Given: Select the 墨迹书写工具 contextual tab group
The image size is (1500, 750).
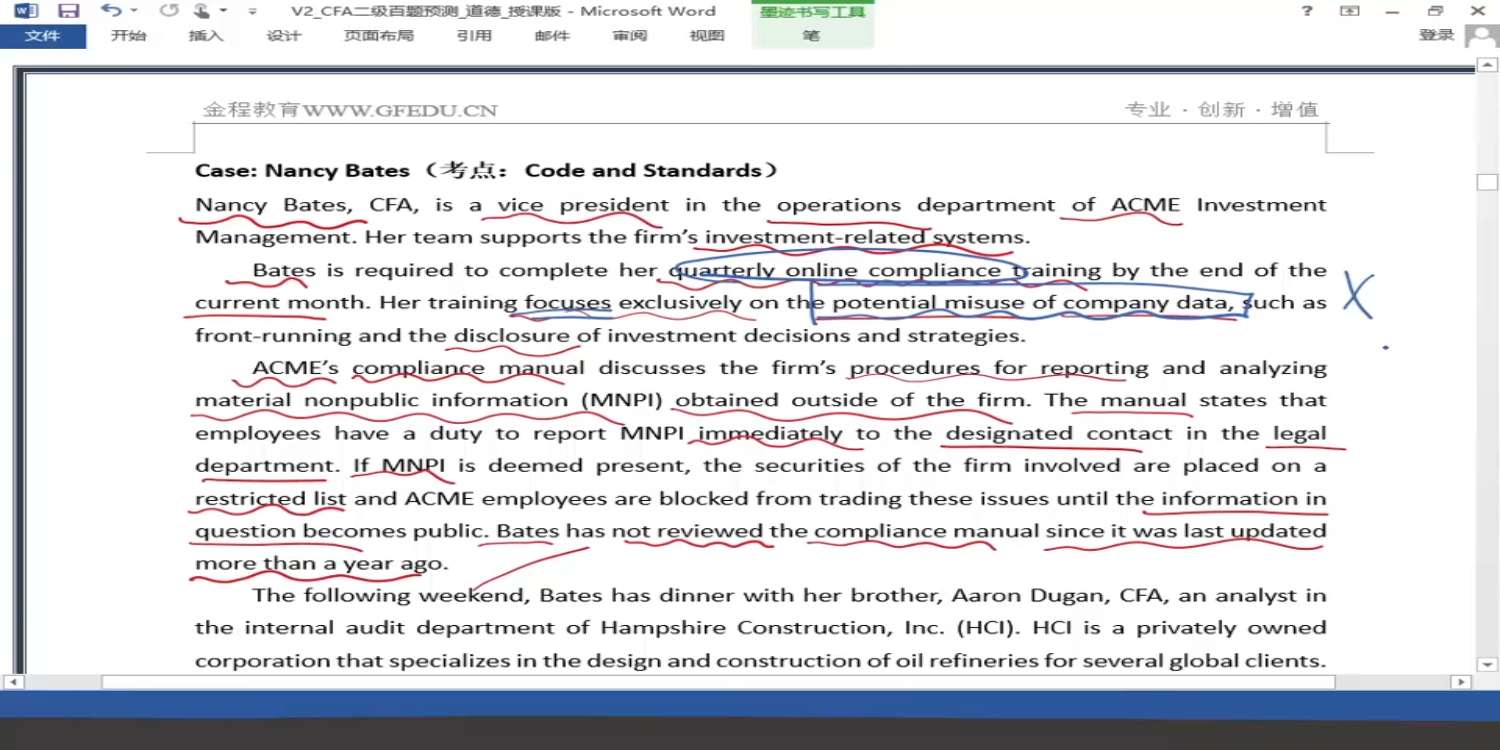Looking at the screenshot, I should point(813,12).
